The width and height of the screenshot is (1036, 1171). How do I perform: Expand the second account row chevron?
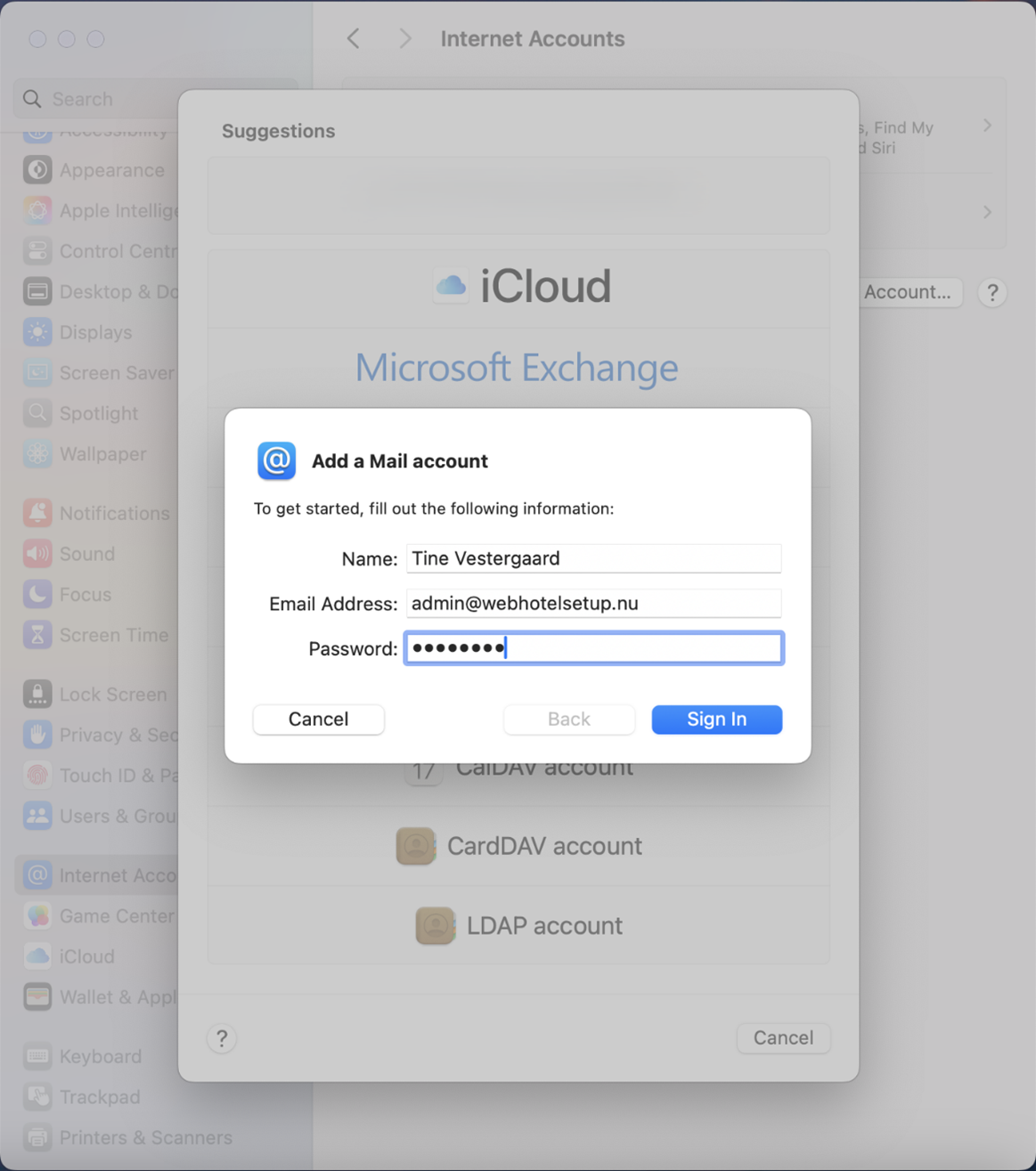pos(987,212)
